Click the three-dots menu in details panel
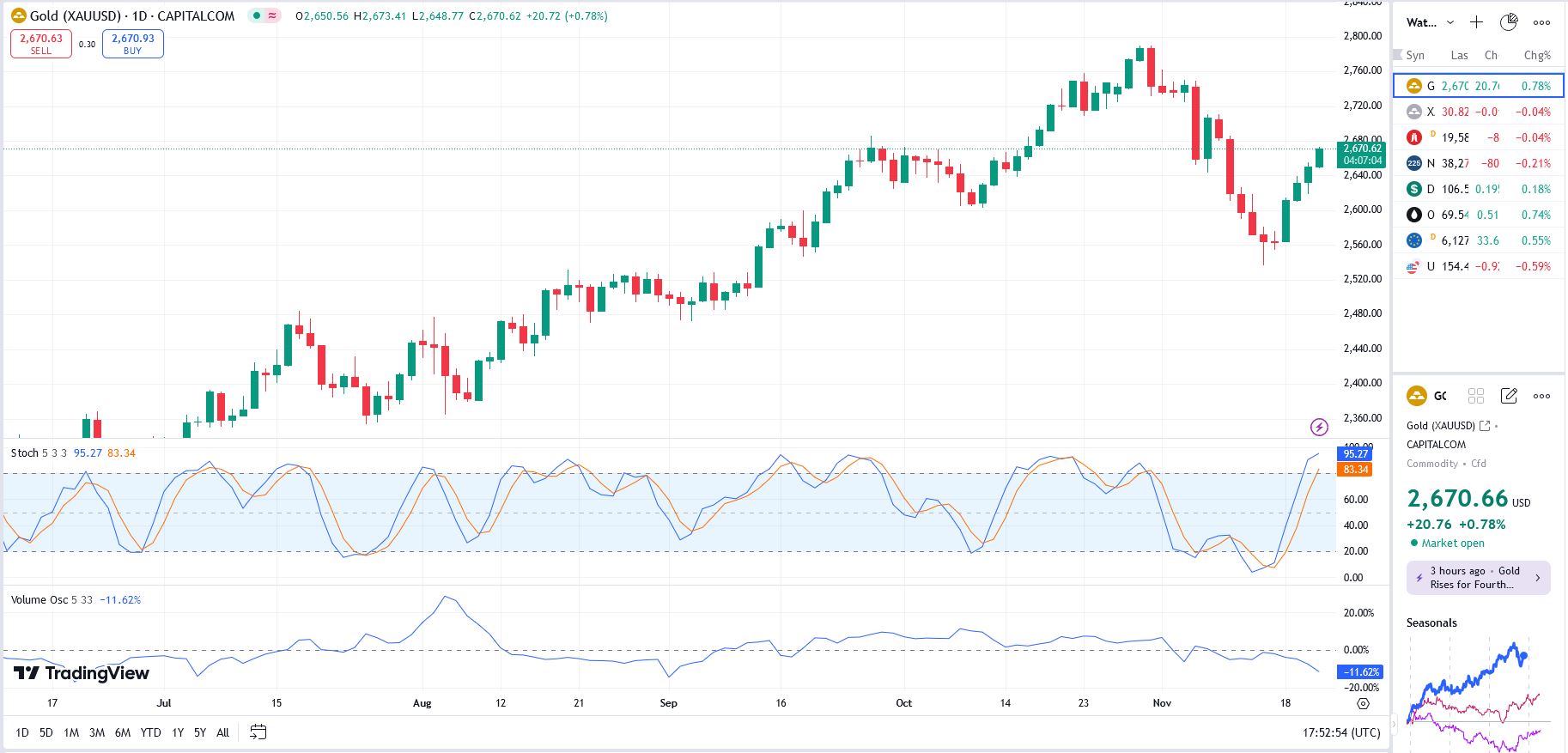The height and width of the screenshot is (753, 1568). pyautogui.click(x=1541, y=396)
